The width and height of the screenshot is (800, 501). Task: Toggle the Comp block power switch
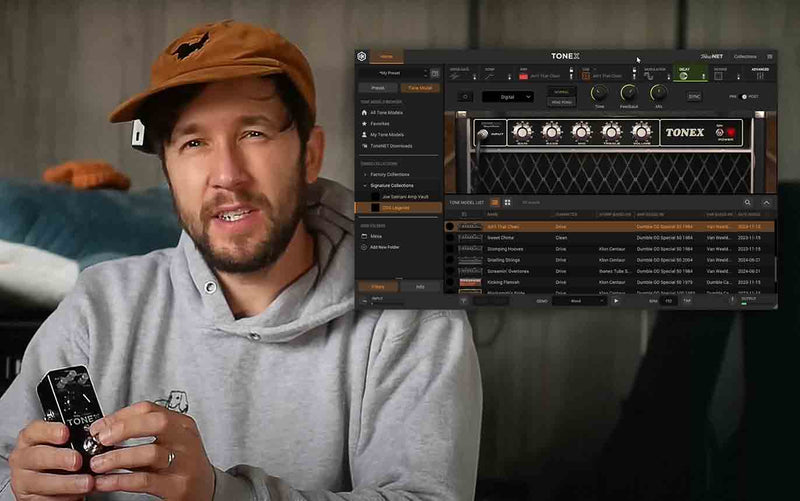pyautogui.click(x=509, y=77)
